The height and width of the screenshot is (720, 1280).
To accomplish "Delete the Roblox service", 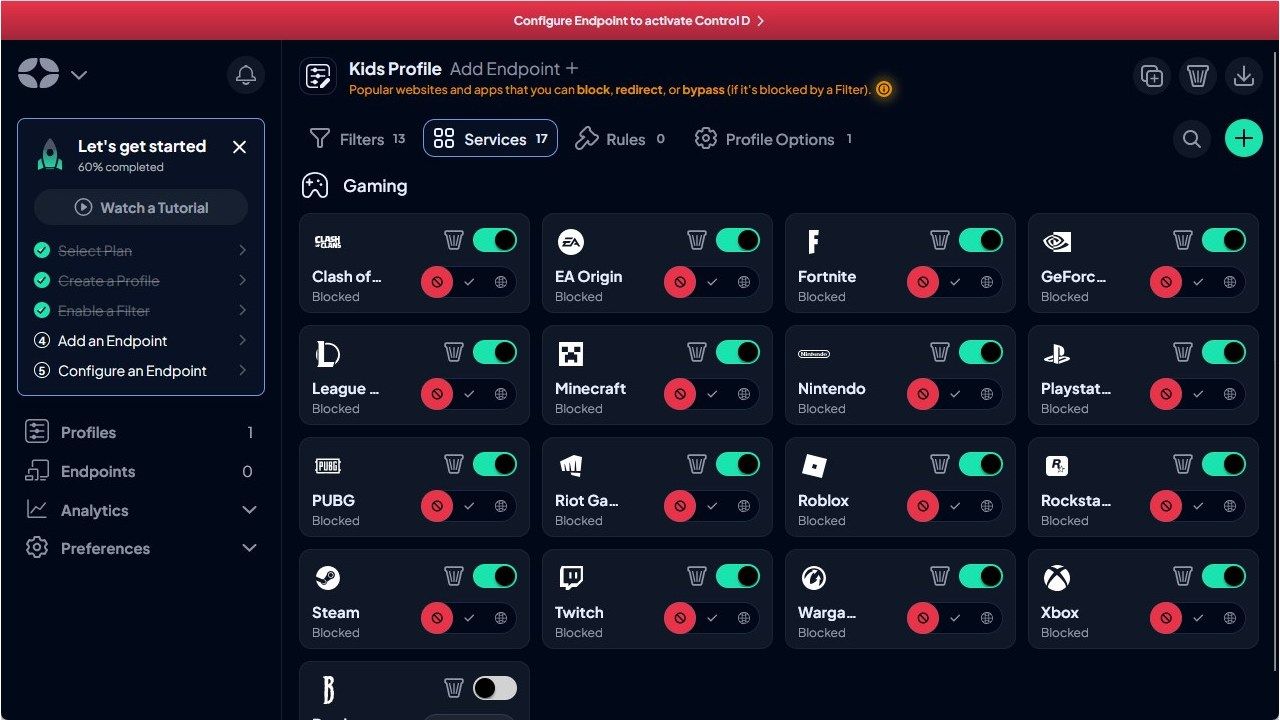I will pos(940,464).
